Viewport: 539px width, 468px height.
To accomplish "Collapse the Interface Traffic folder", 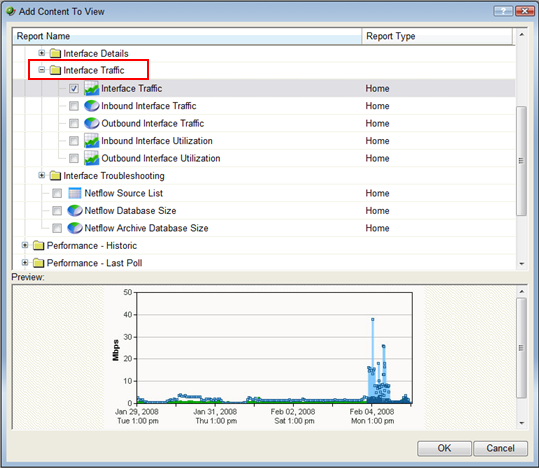I will [x=42, y=70].
